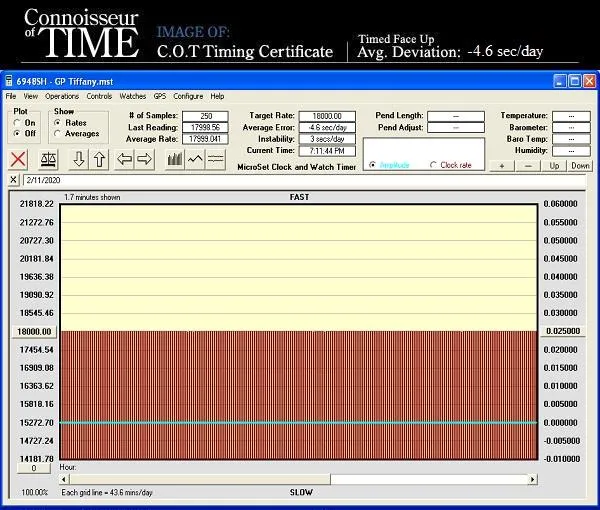Image resolution: width=600 pixels, height=510 pixels.
Task: Click the Pend Adjust field
Action: pos(456,127)
